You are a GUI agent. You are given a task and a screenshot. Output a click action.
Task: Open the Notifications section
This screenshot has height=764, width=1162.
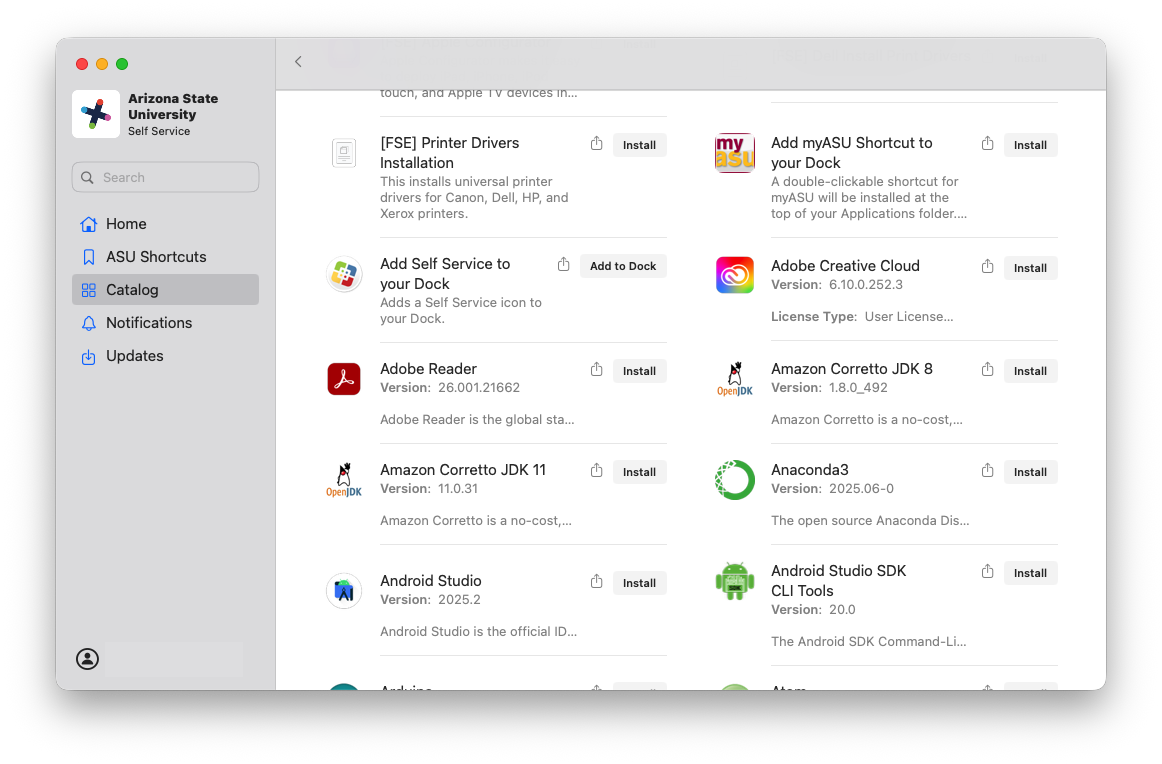(165, 323)
